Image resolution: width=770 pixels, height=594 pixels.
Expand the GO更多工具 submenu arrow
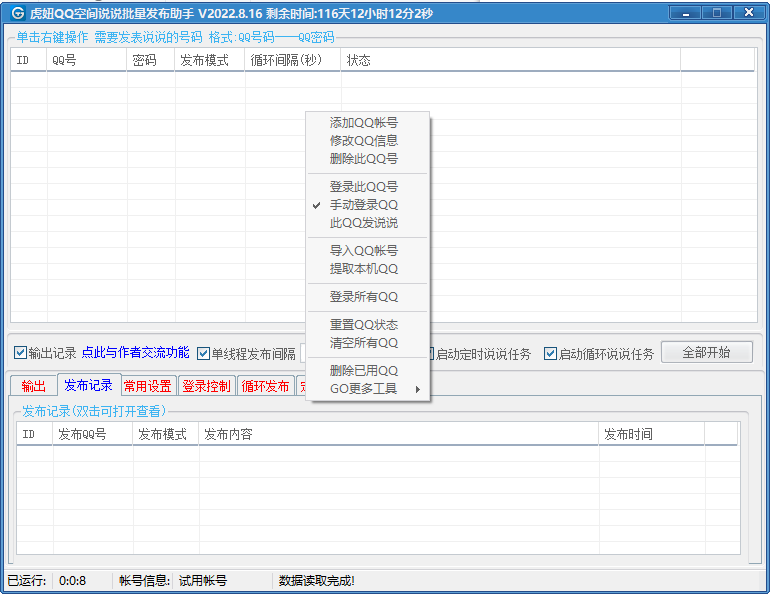click(x=417, y=389)
